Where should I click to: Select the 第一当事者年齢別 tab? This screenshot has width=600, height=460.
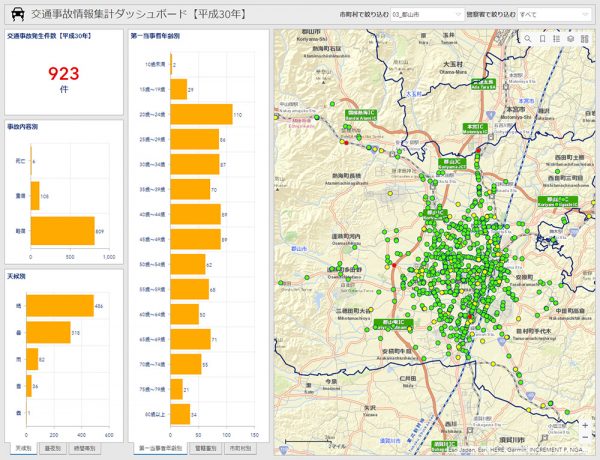(158, 450)
